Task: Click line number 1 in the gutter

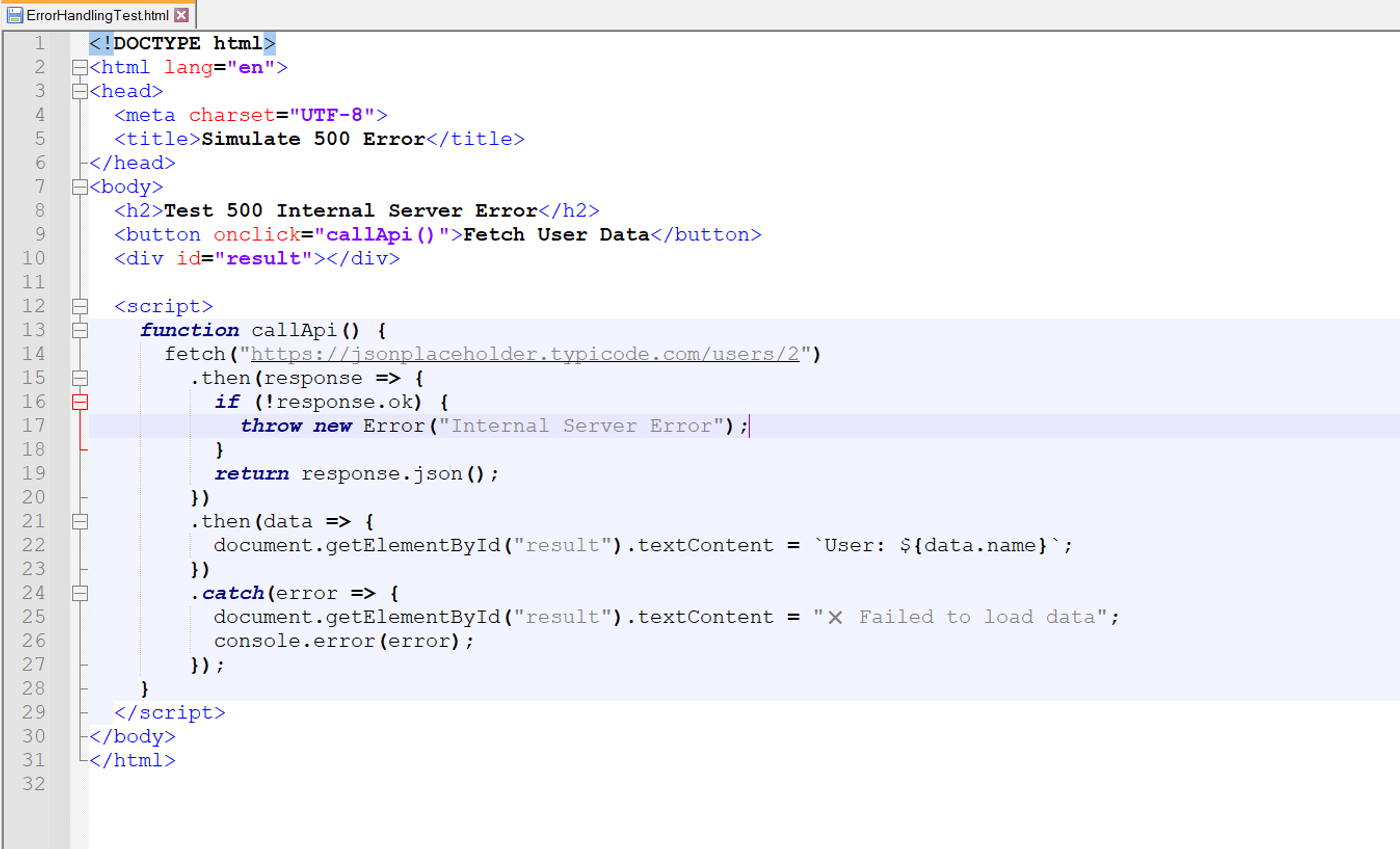Action: [x=38, y=44]
